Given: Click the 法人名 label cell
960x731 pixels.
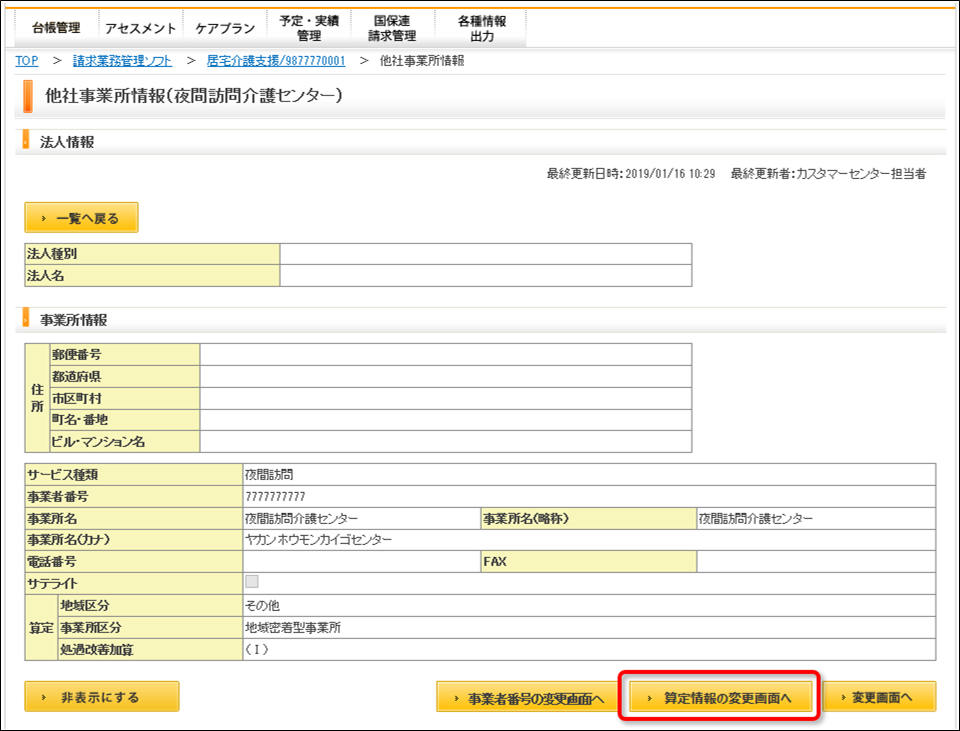Looking at the screenshot, I should pyautogui.click(x=152, y=276).
